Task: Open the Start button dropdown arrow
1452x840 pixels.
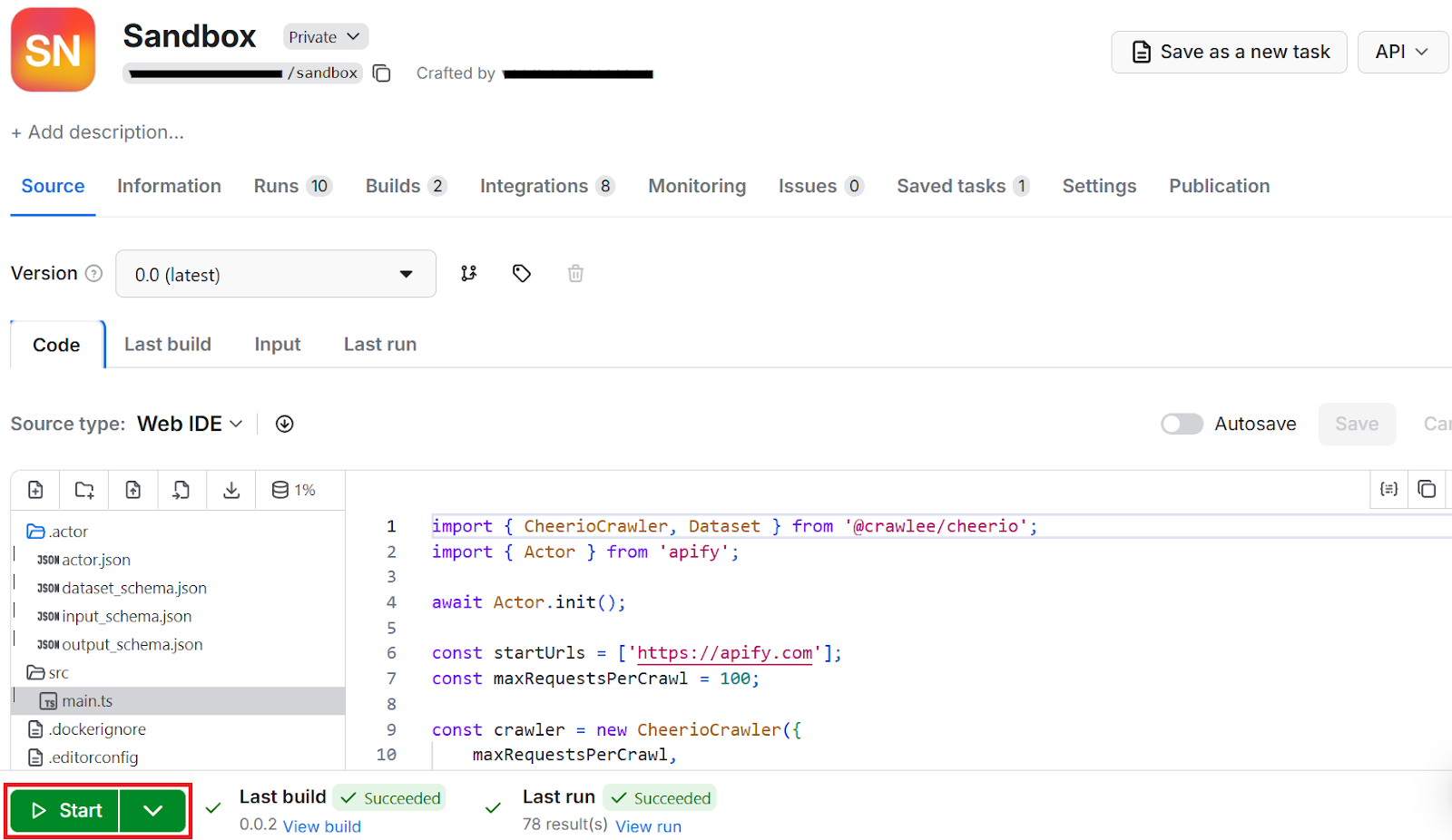Action: (x=152, y=810)
